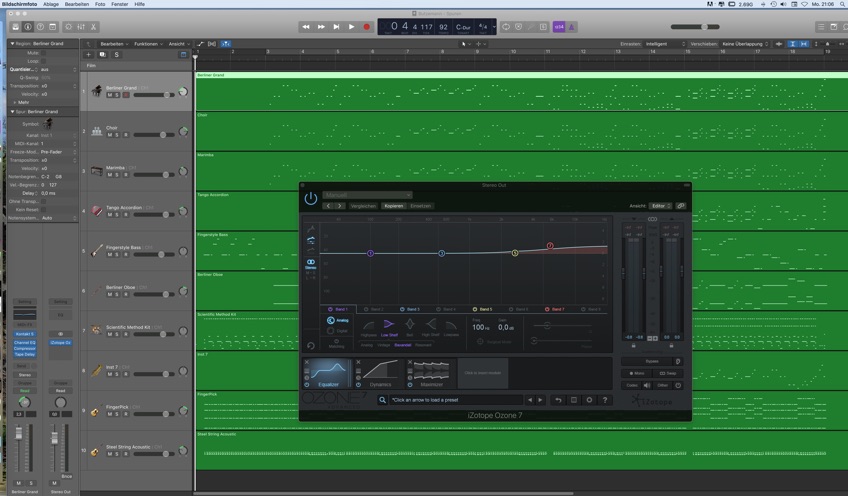Add a new track with plus button
Viewport: 848px width, 496px height.
tap(89, 55)
